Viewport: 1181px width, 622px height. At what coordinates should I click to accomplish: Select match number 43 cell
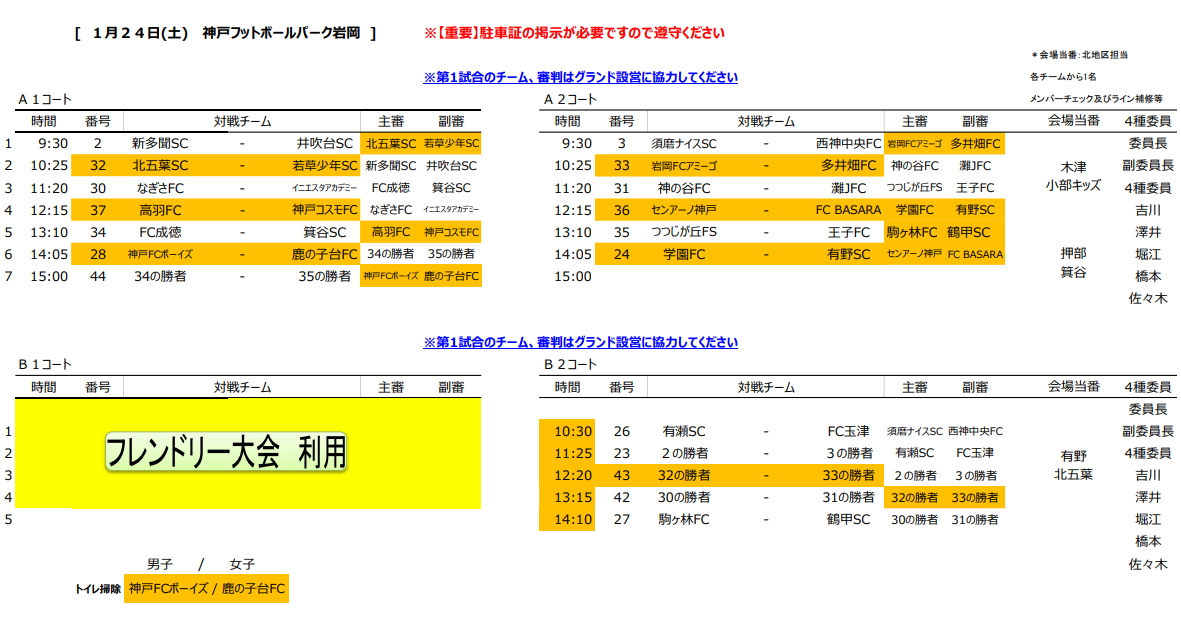622,475
